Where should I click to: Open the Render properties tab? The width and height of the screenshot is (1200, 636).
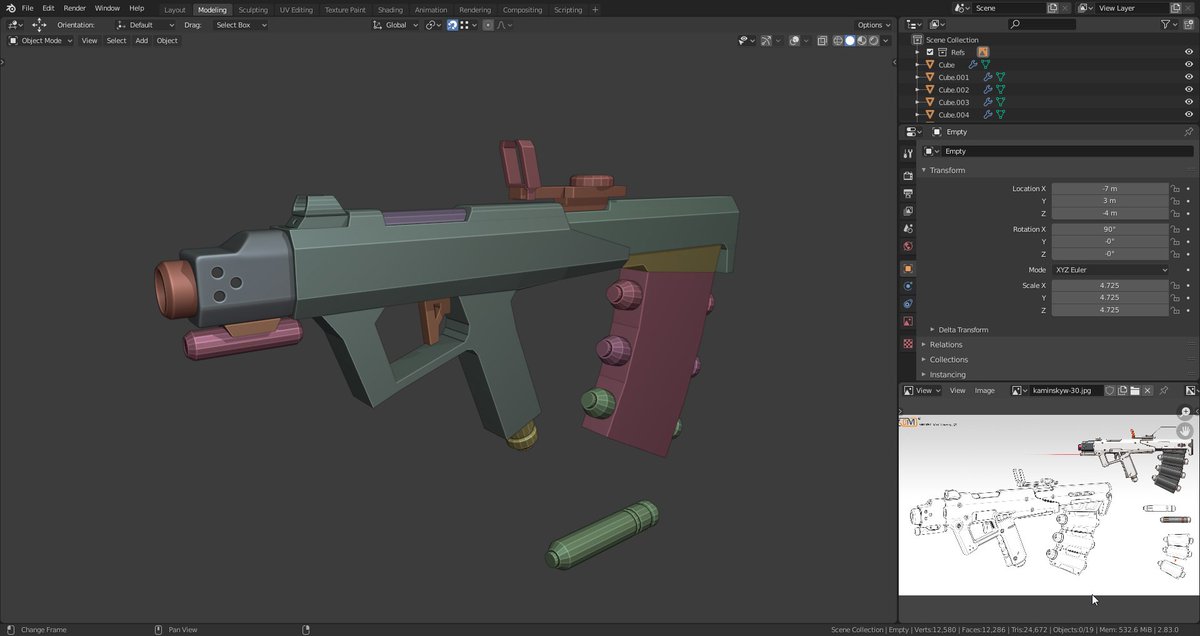click(908, 176)
